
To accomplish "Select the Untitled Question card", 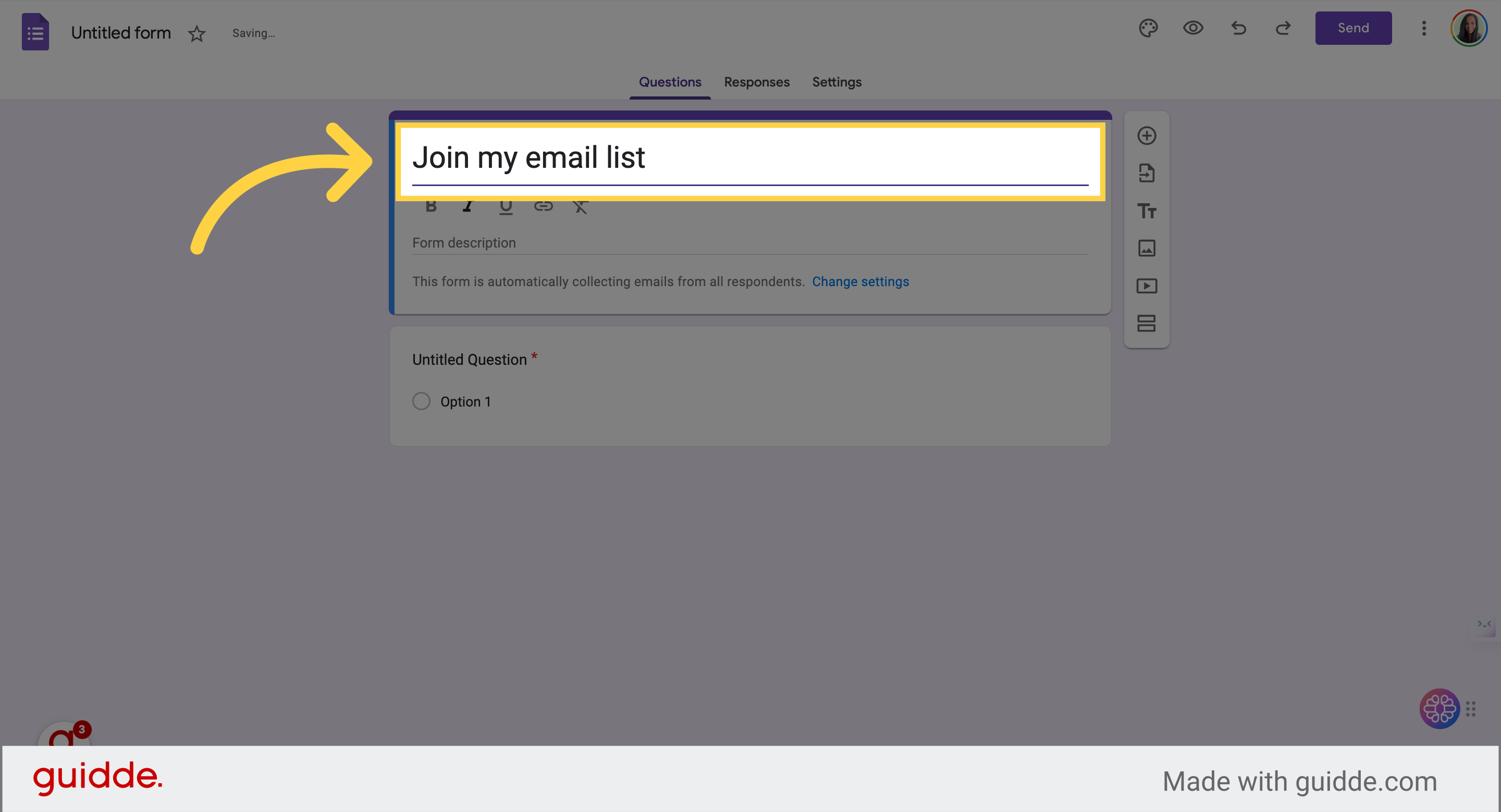I will 750,386.
